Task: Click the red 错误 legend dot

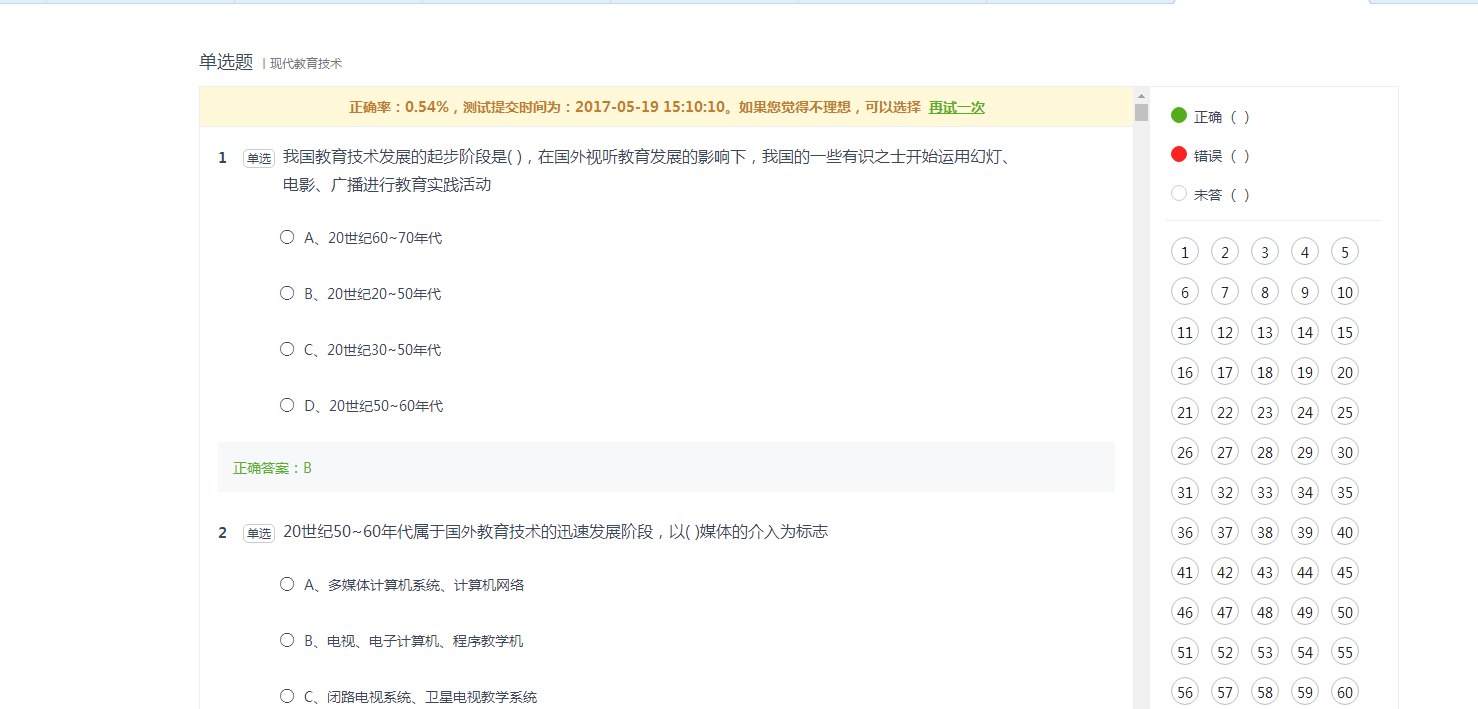Action: [x=1179, y=155]
